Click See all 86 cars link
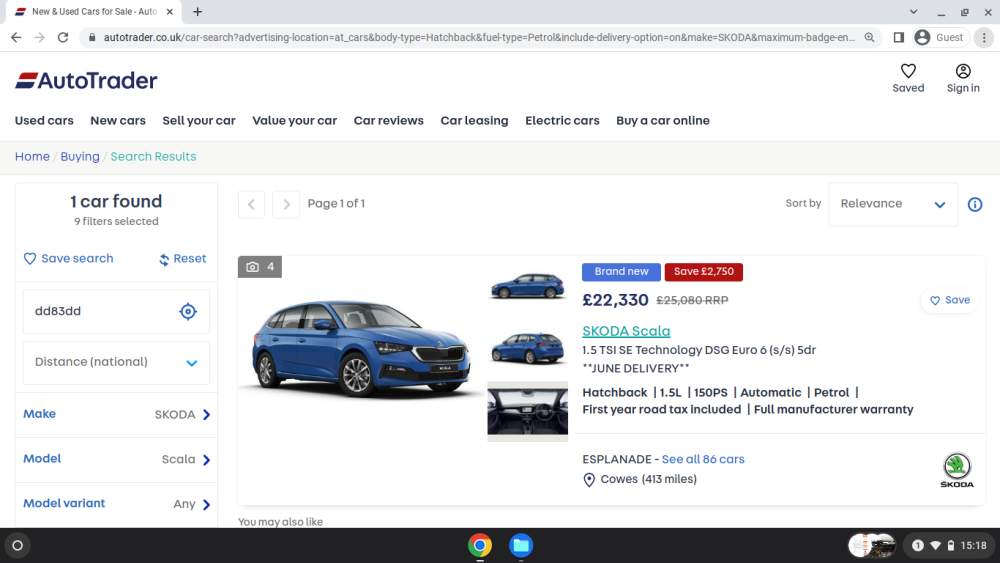The height and width of the screenshot is (563, 1000). [x=703, y=459]
